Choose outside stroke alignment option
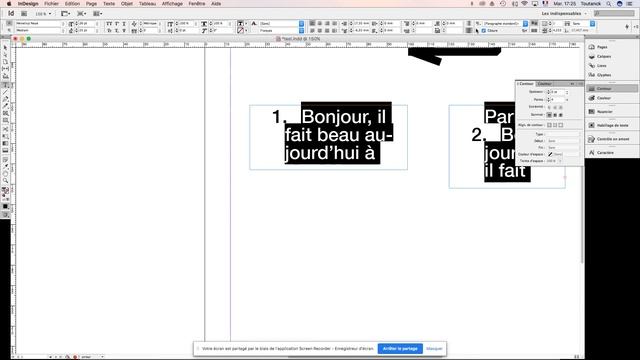 pyautogui.click(x=561, y=125)
